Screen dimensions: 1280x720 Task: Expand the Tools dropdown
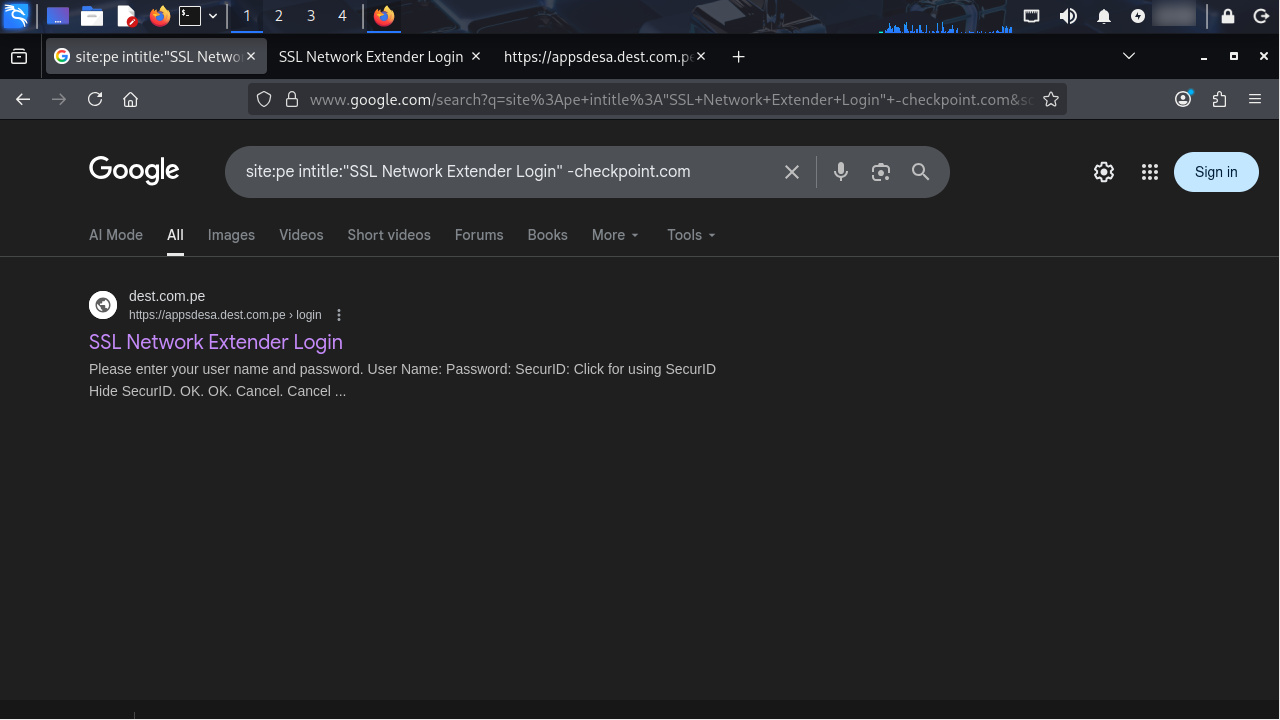pyautogui.click(x=691, y=235)
